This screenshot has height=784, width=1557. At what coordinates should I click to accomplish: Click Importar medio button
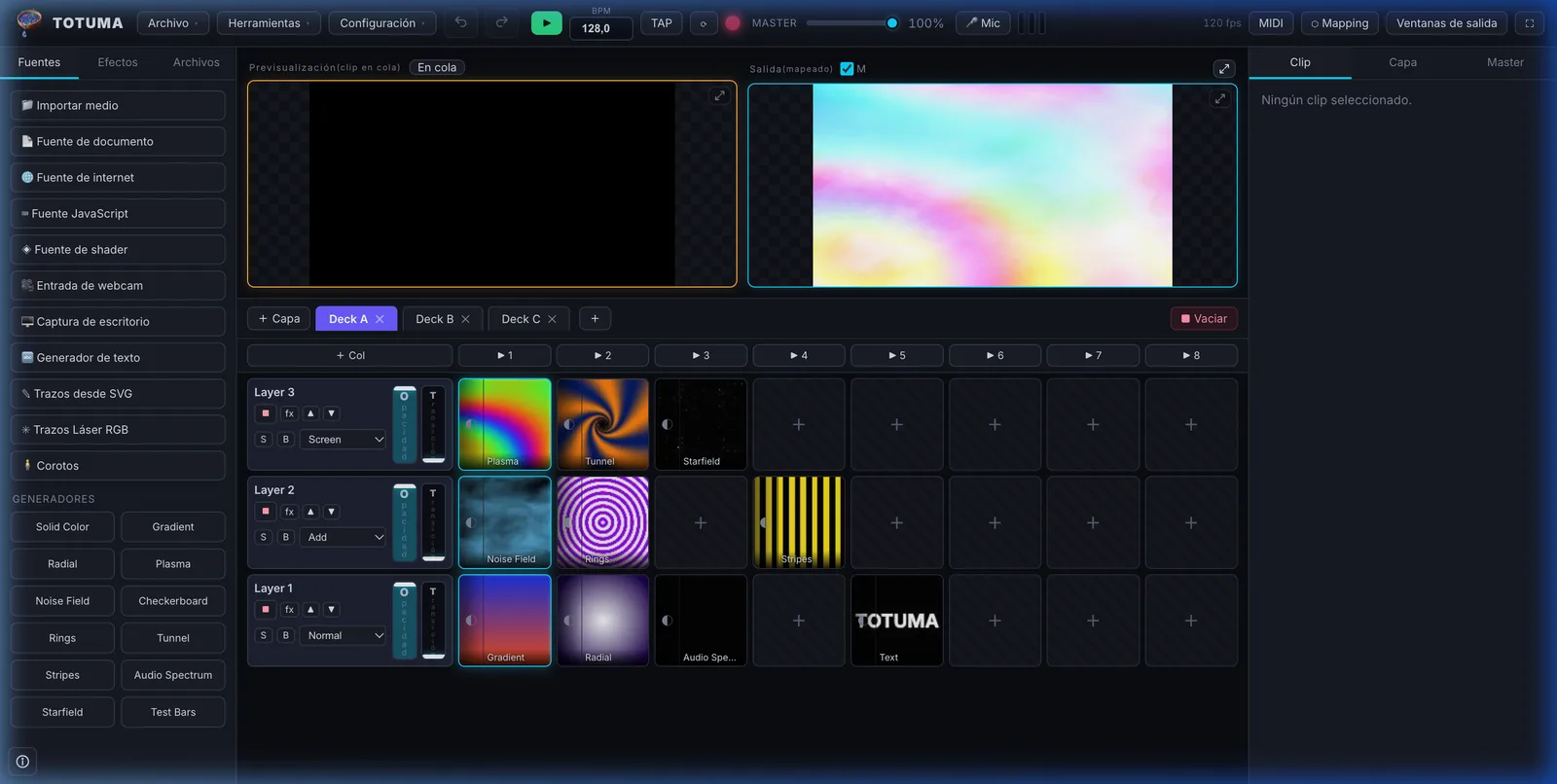[x=118, y=105]
